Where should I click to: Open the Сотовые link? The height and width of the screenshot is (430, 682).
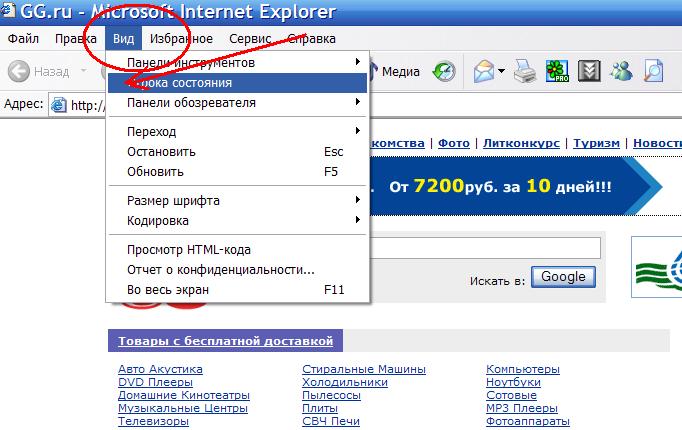(511, 395)
